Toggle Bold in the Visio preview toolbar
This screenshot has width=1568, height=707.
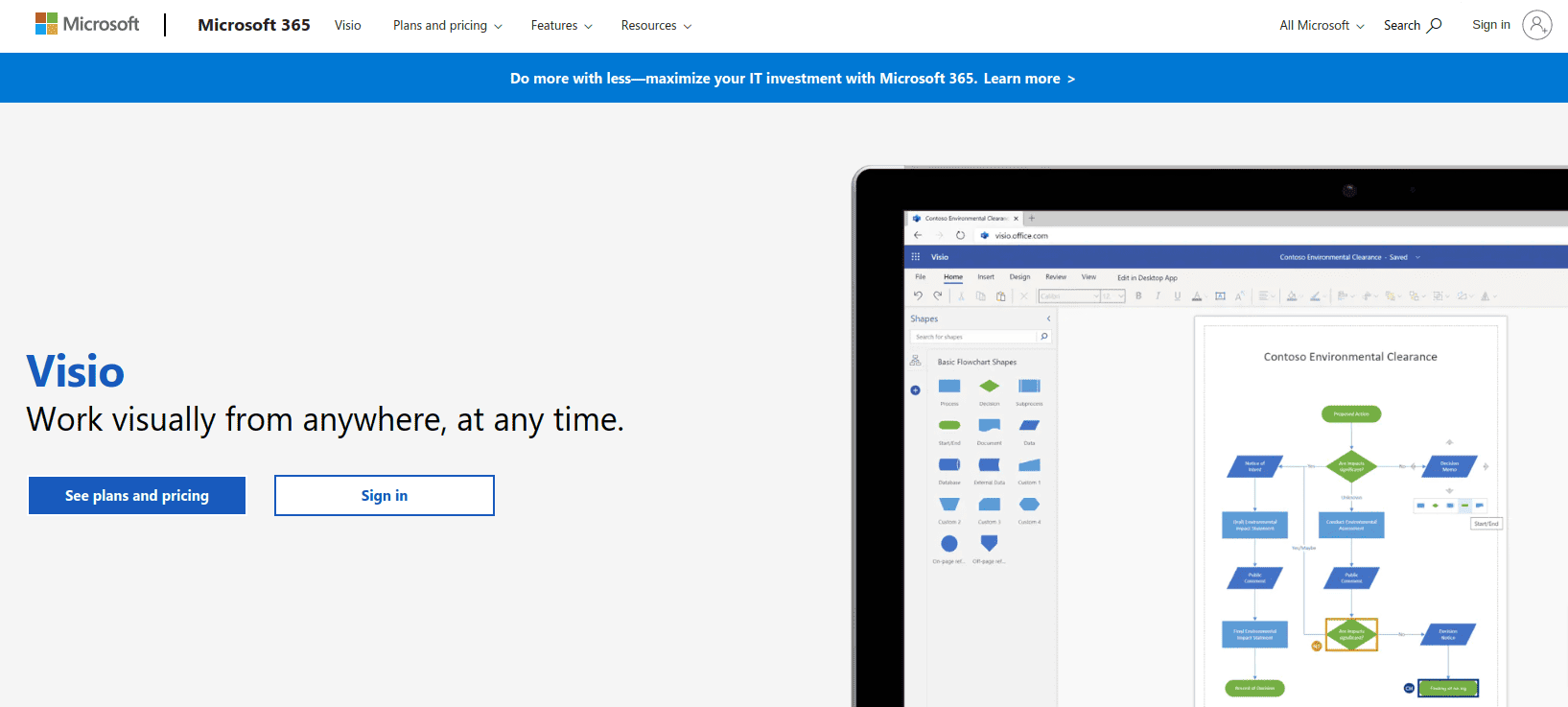pyautogui.click(x=1138, y=296)
